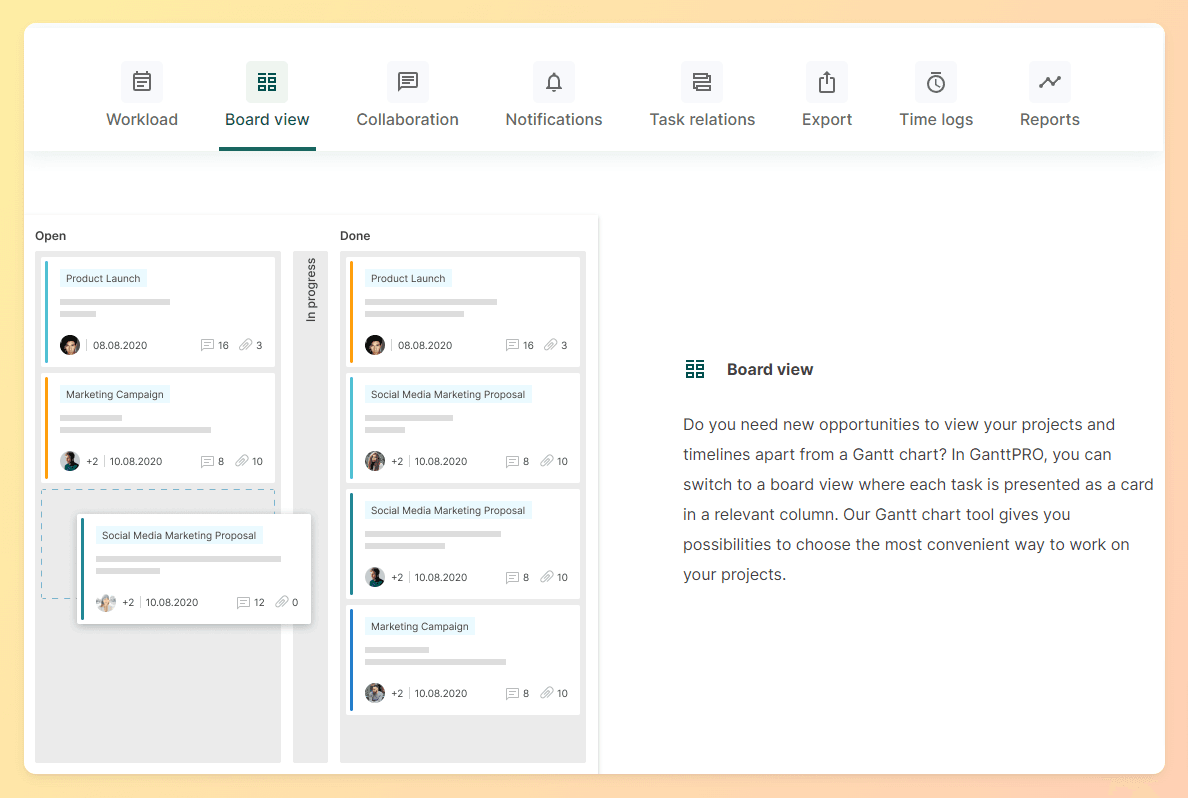Click the Task relations icon
Screen dimensions: 1188x798
click(x=702, y=82)
